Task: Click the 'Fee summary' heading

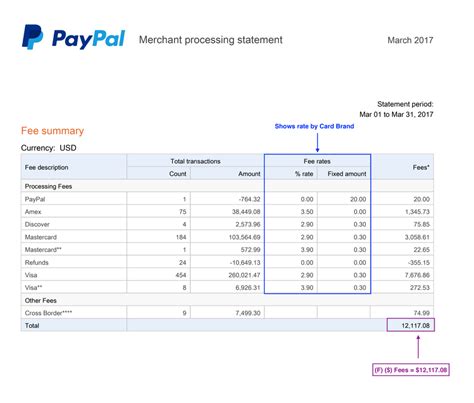Action: (x=52, y=131)
